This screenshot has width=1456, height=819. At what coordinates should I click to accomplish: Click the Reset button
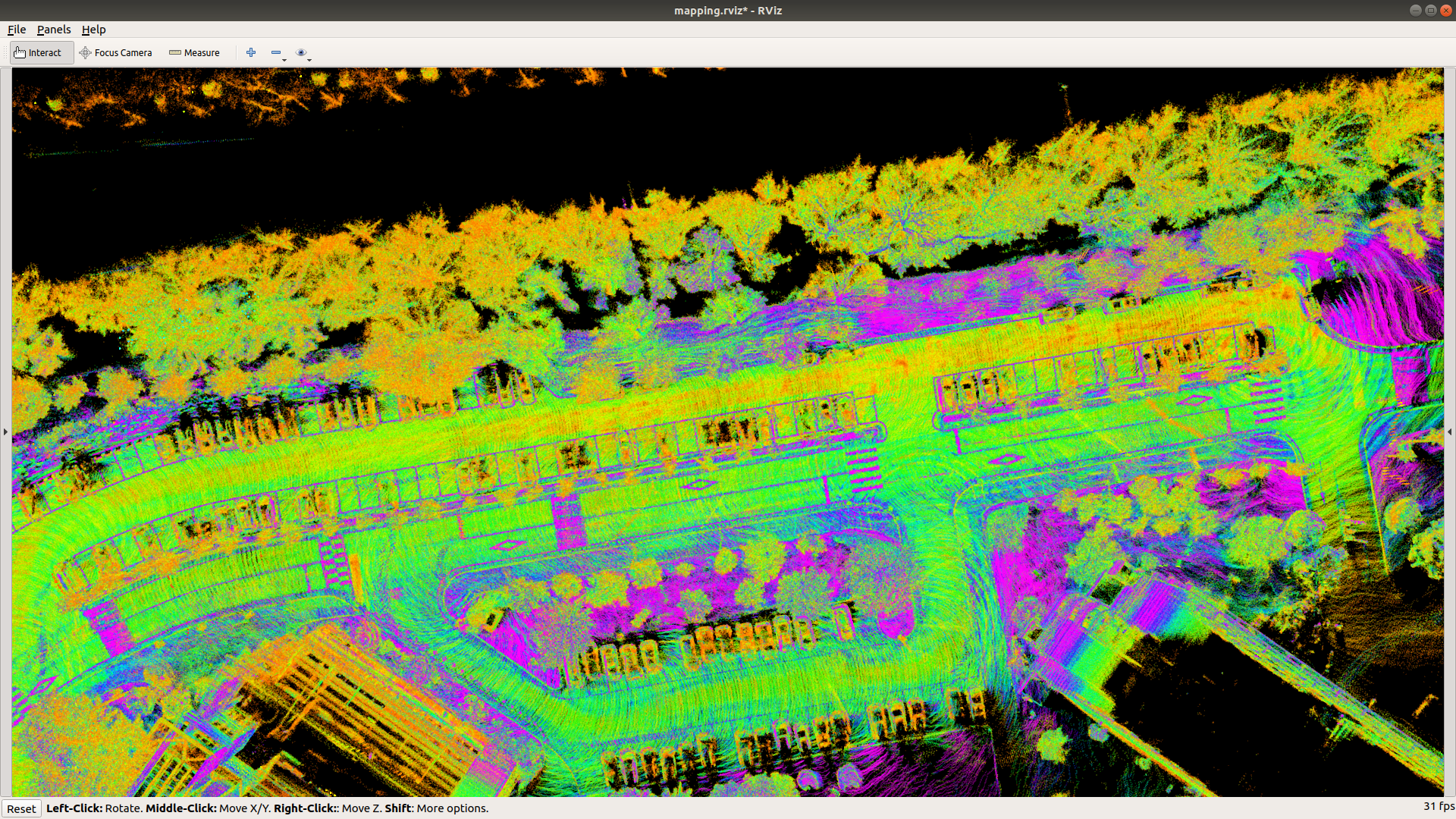(21, 808)
